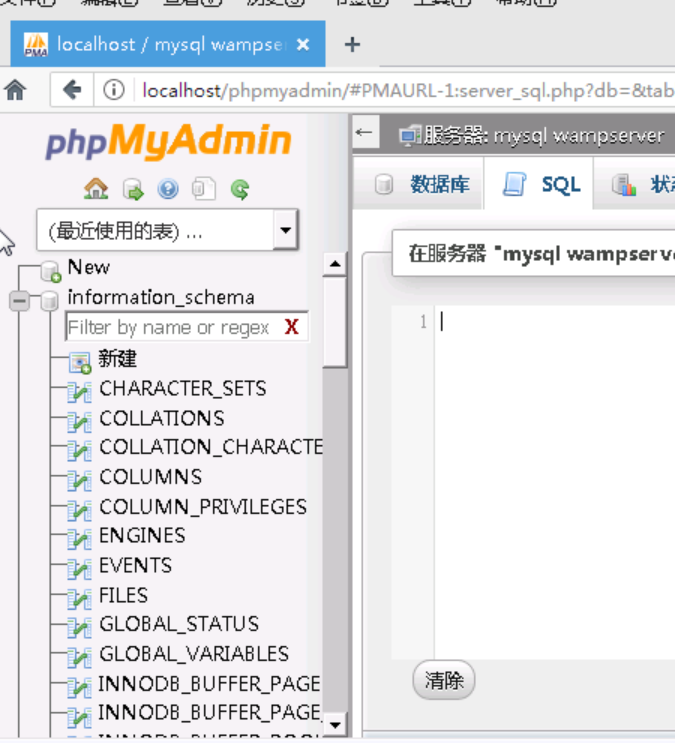Click into the SQL query editor

pyautogui.click(x=555, y=481)
